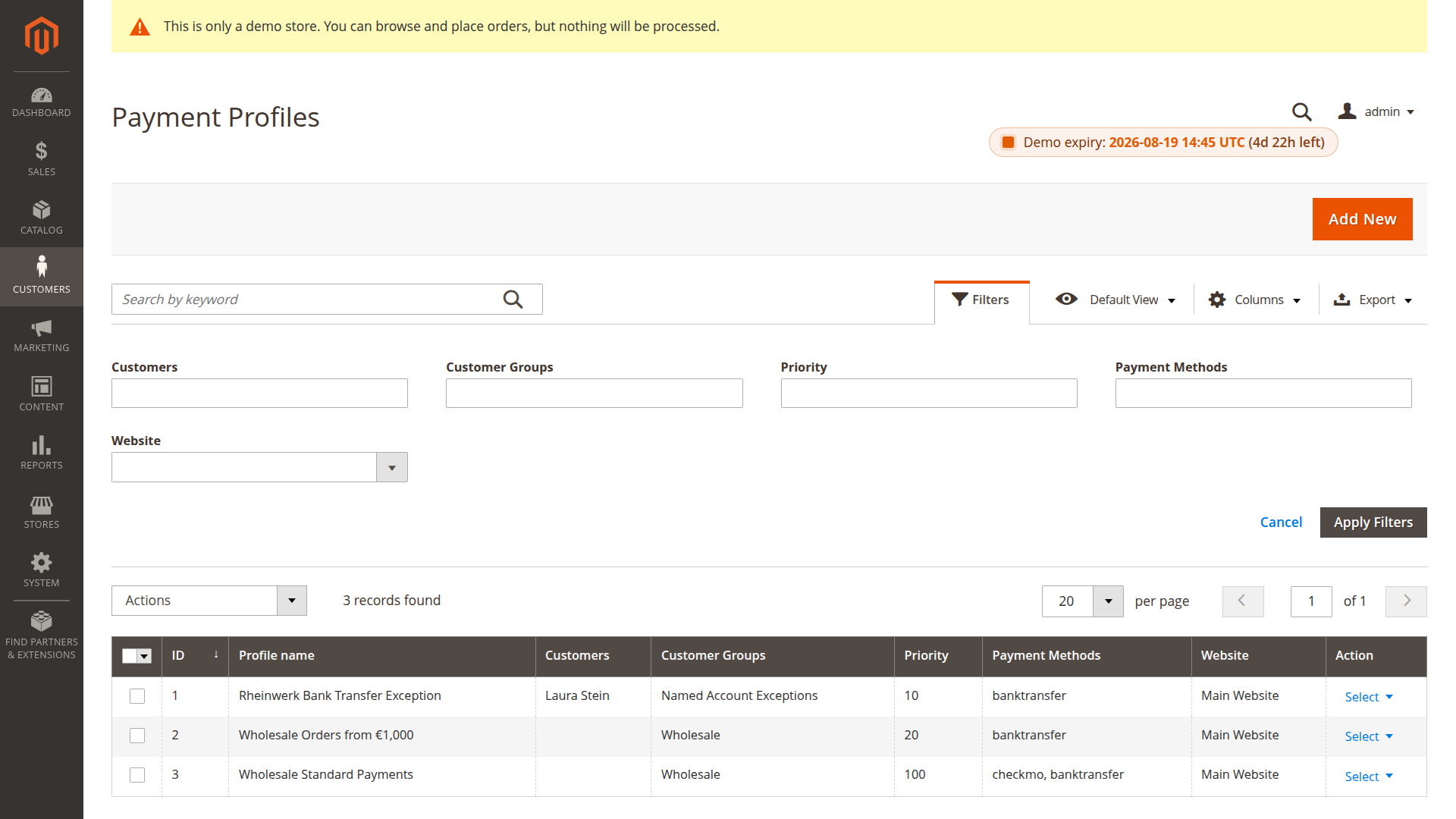The width and height of the screenshot is (1456, 819).
Task: Click the global search magnifier icon
Action: coord(1302,112)
